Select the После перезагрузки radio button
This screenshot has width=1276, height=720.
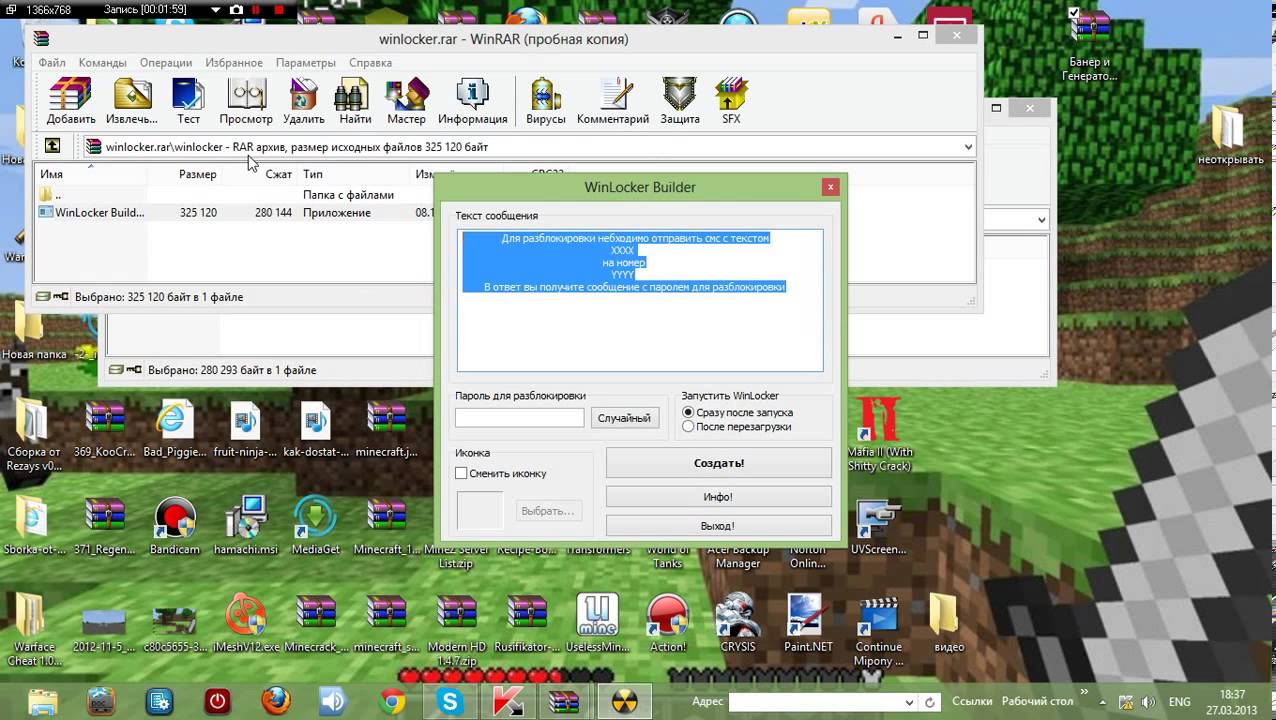(x=688, y=426)
